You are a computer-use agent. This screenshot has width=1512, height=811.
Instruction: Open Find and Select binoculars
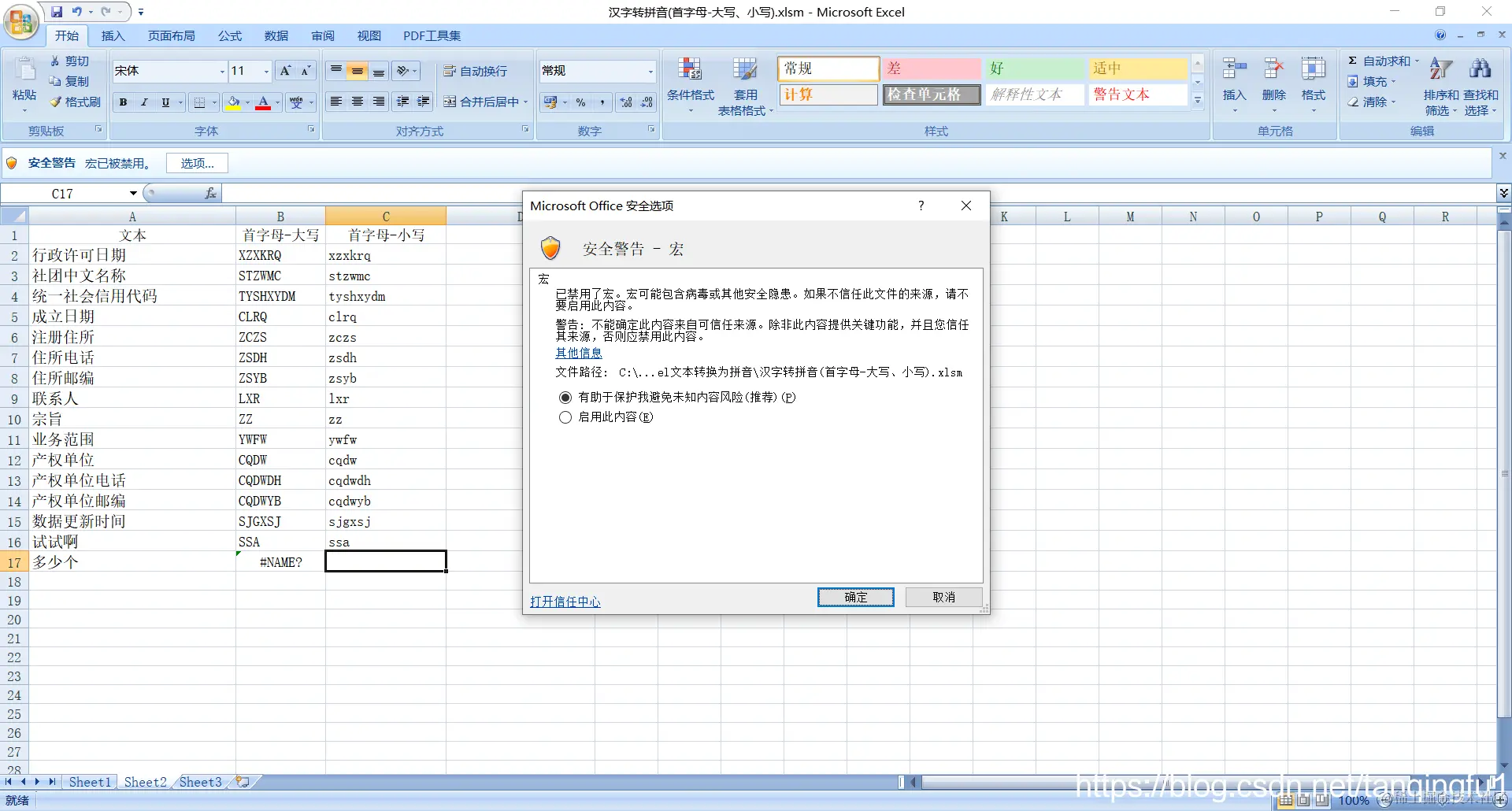[x=1480, y=87]
